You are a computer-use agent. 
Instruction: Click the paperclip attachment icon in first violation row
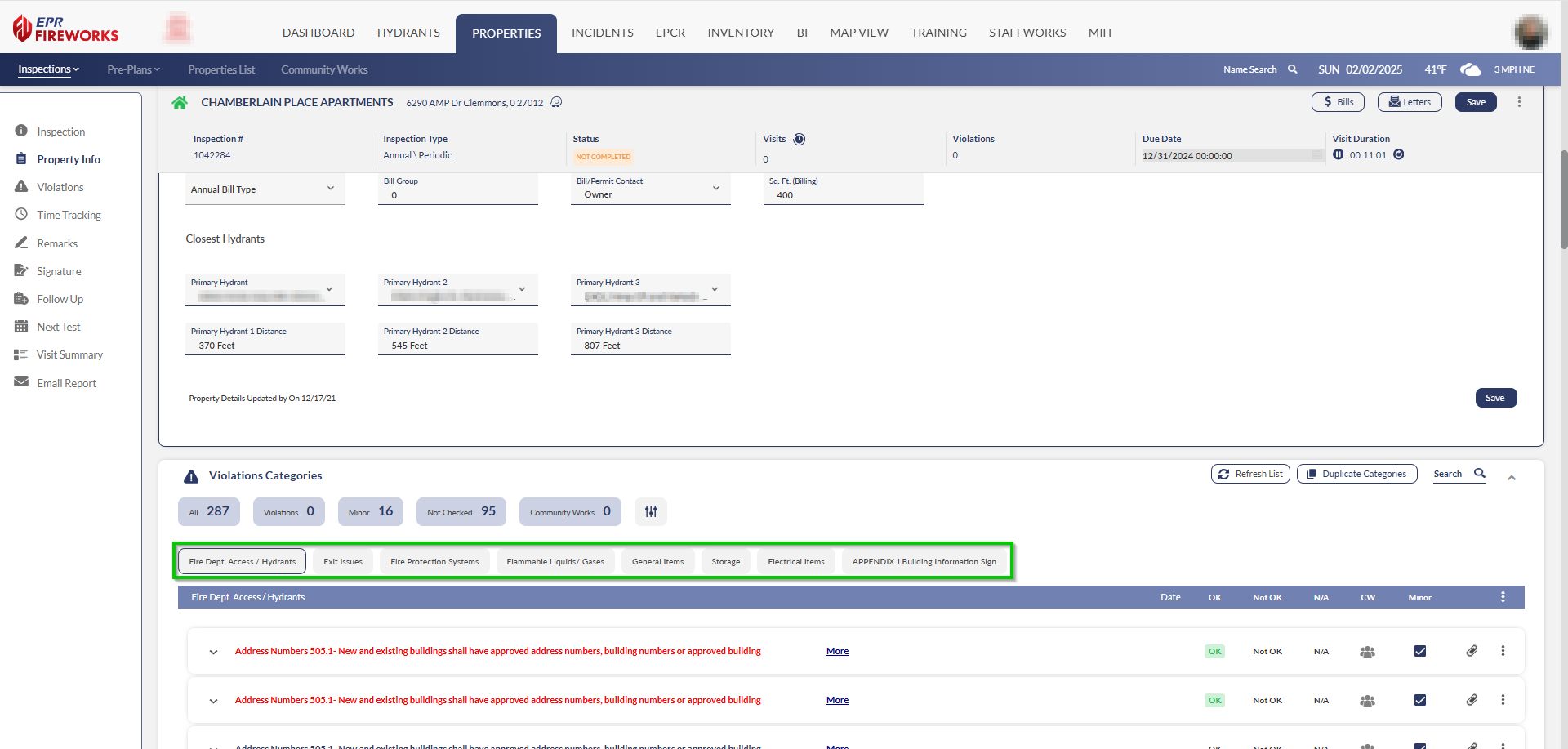pyautogui.click(x=1472, y=651)
